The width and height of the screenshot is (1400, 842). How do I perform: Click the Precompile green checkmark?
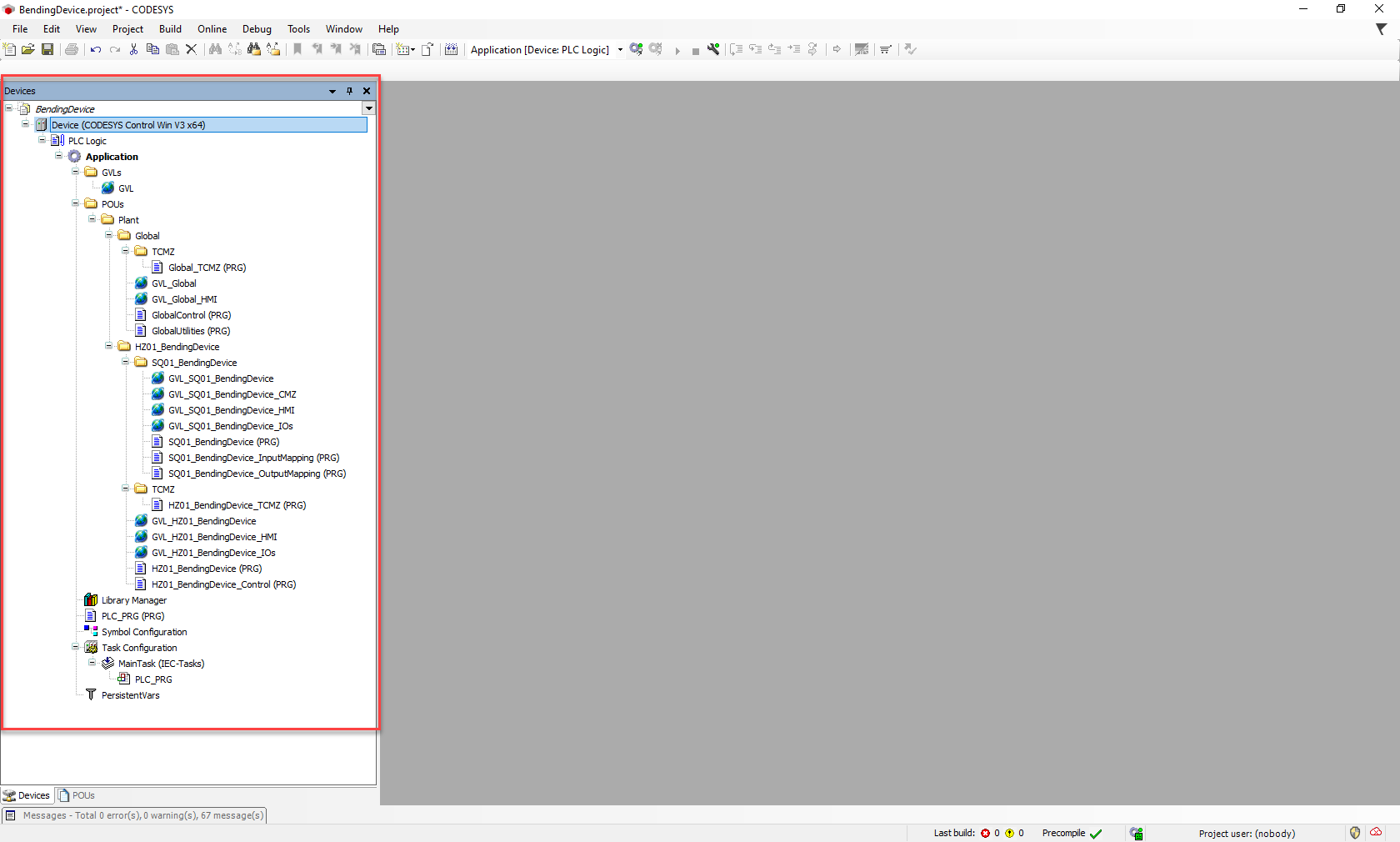1096,833
